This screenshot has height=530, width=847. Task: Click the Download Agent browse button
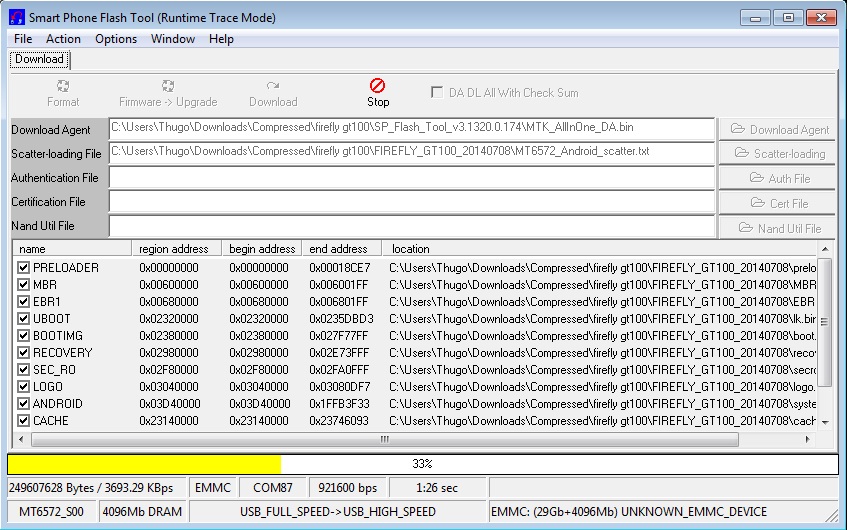click(x=777, y=129)
